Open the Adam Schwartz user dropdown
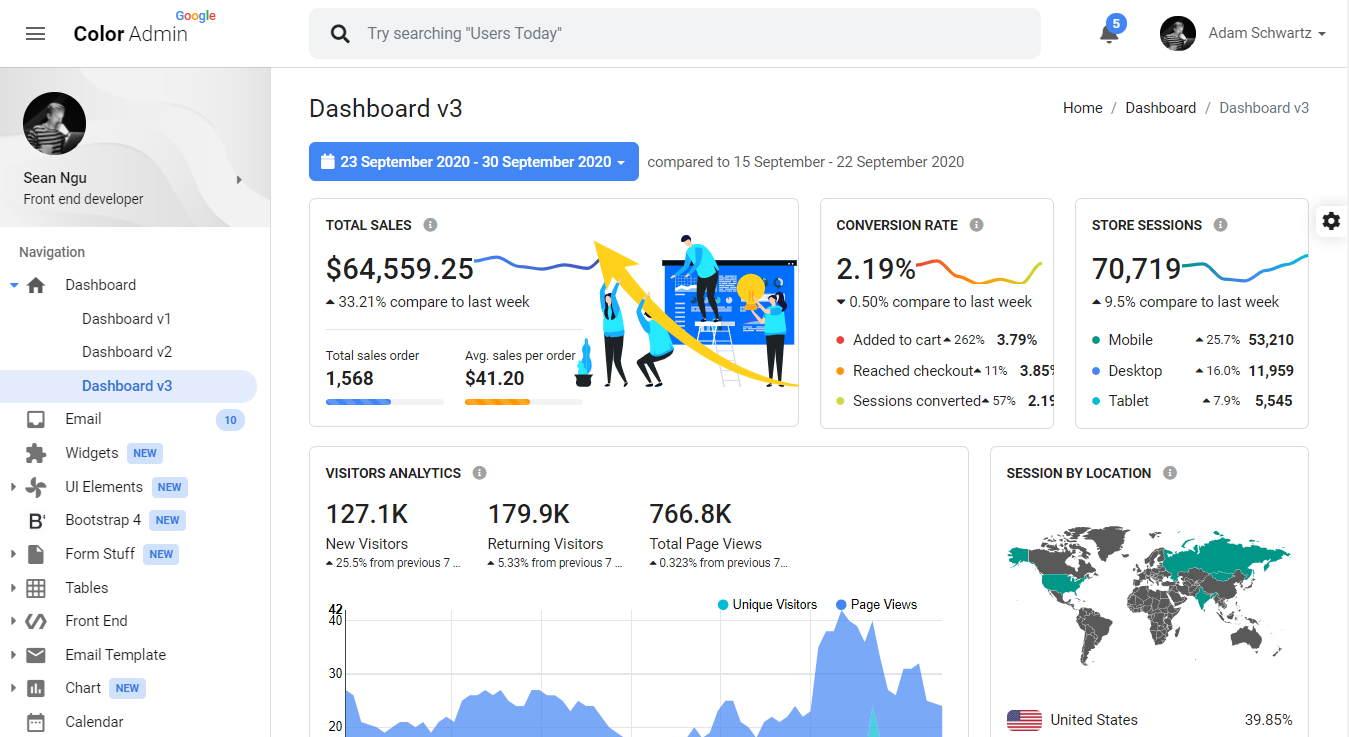The height and width of the screenshot is (737, 1349). 1243,34
